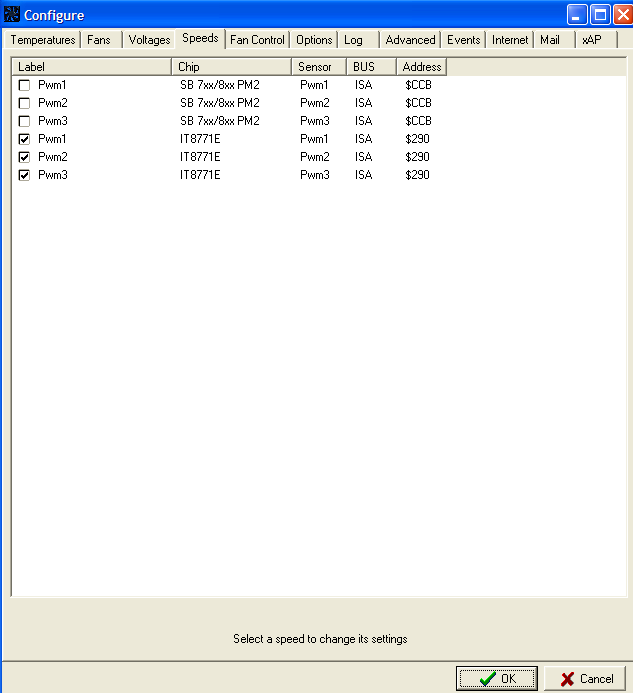The height and width of the screenshot is (693, 633).
Task: Click the $290 address in the IT8771E Pwm2 row
Action: click(x=417, y=157)
